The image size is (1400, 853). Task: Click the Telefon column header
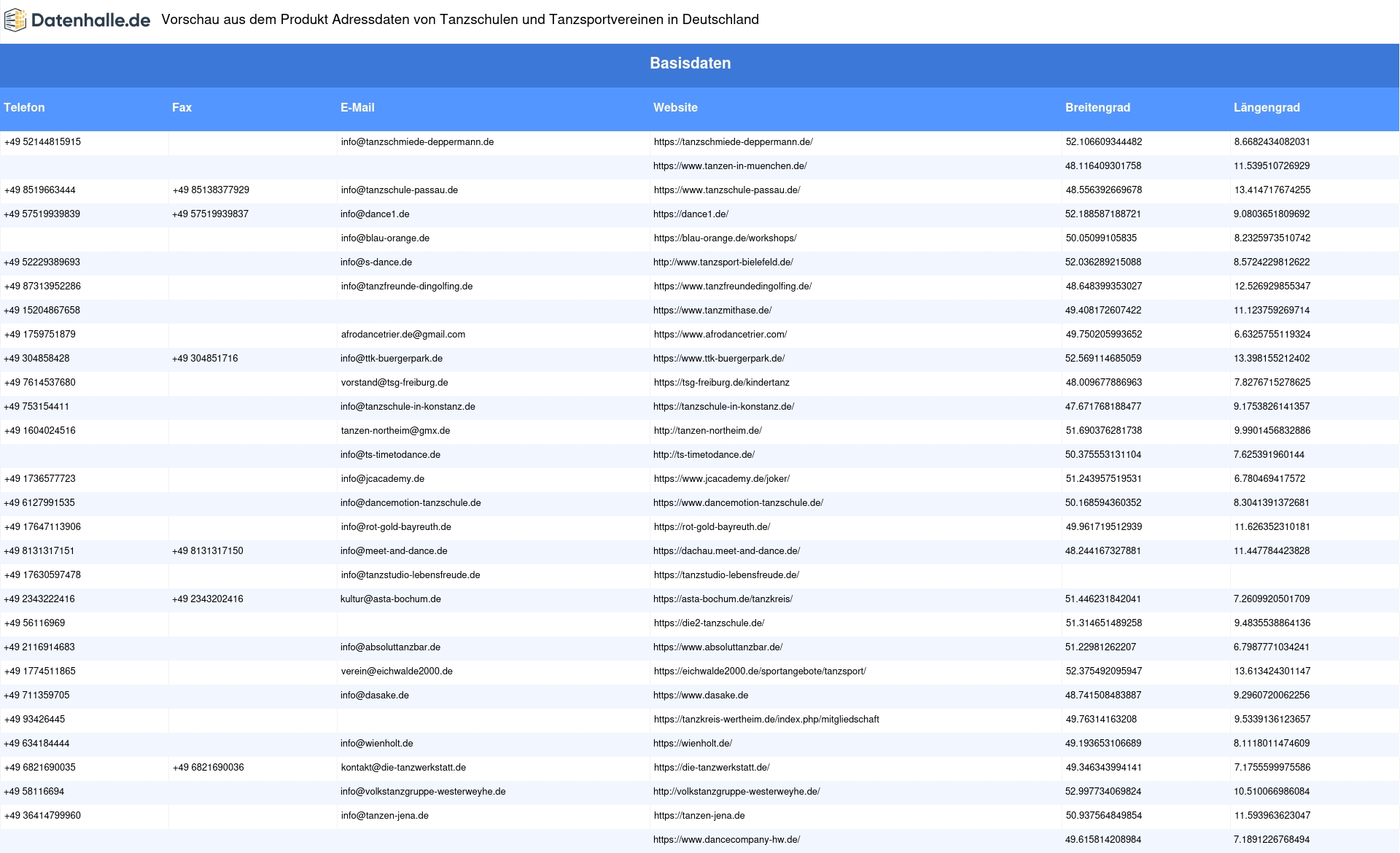coord(24,107)
